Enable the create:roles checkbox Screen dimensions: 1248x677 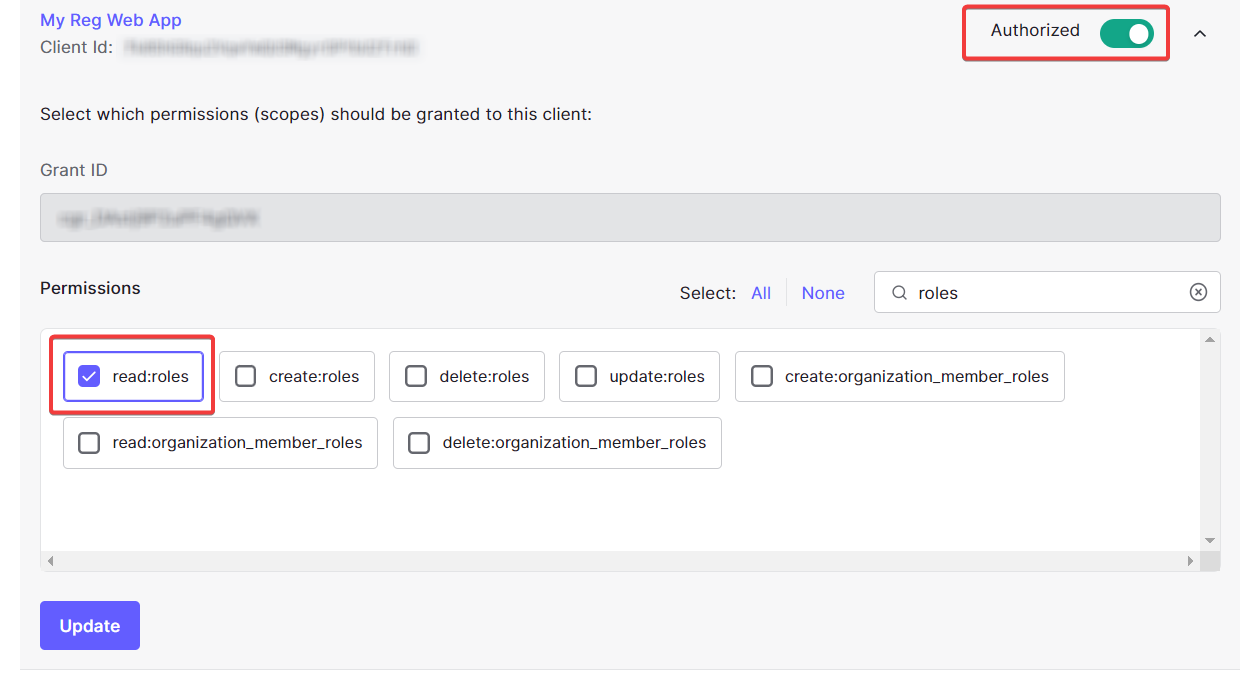(x=245, y=377)
